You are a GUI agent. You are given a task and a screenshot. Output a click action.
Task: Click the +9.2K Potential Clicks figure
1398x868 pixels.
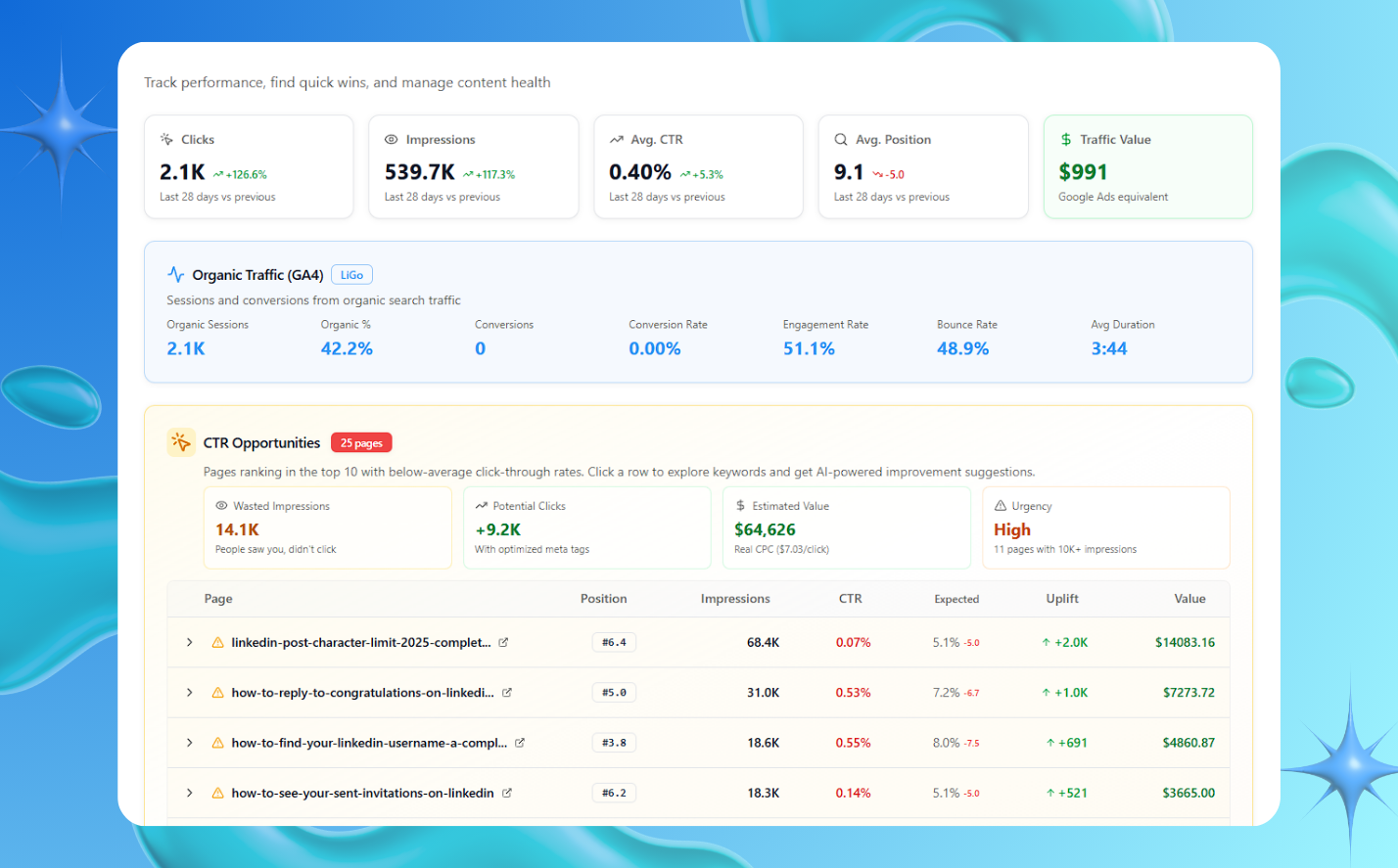497,529
